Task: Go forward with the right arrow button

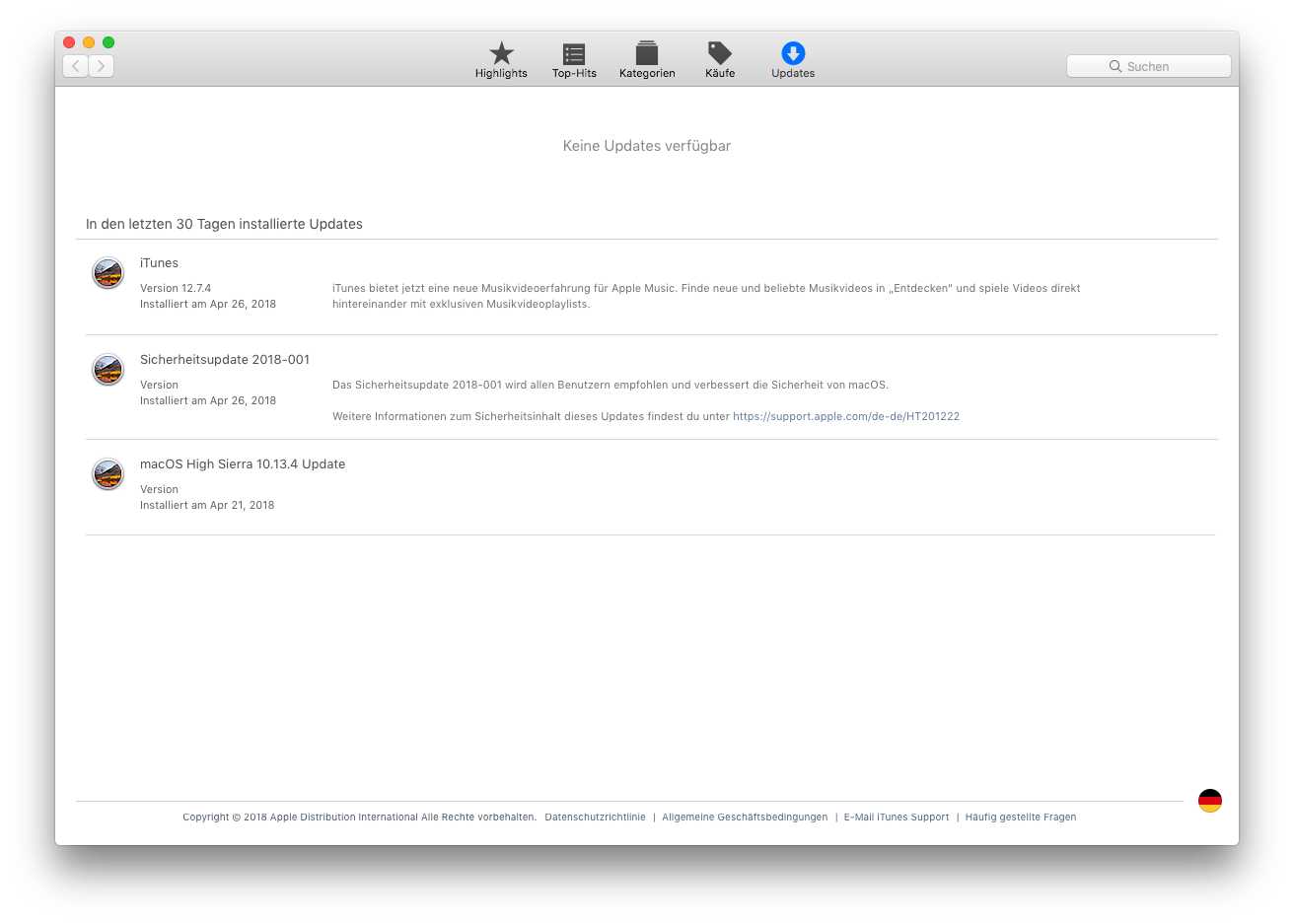Action: click(102, 66)
